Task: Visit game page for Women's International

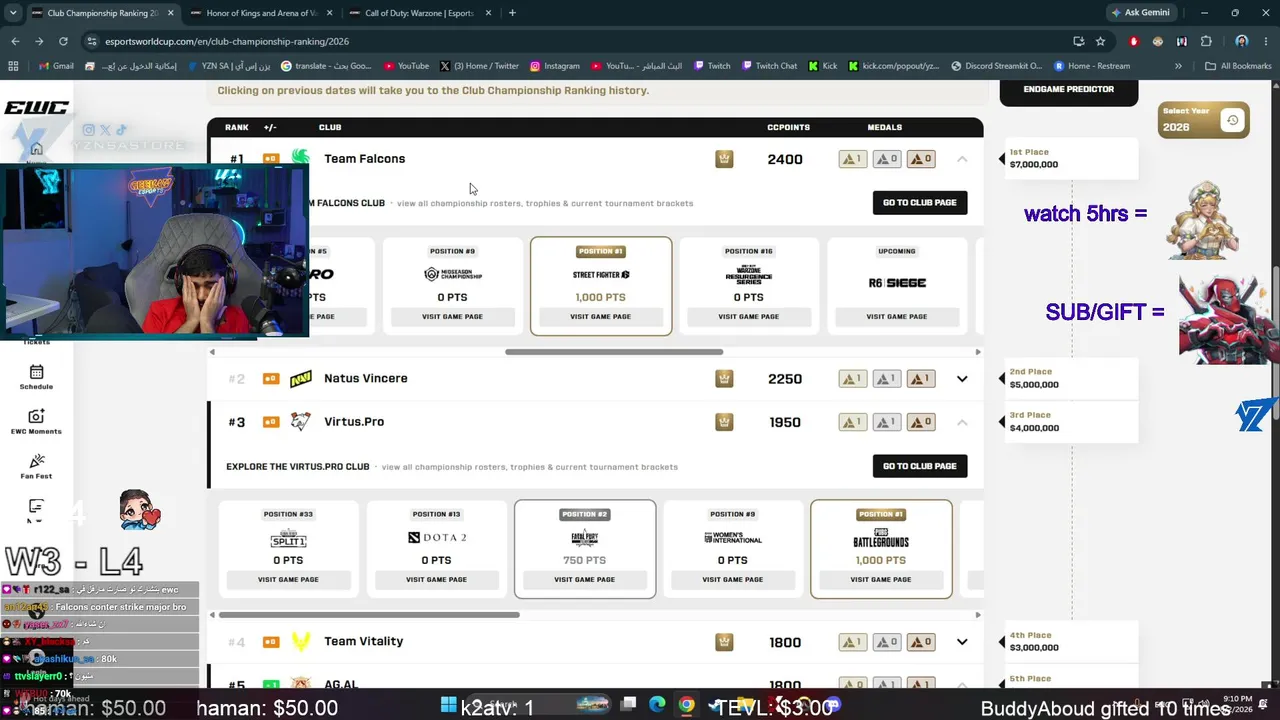Action: point(733,580)
